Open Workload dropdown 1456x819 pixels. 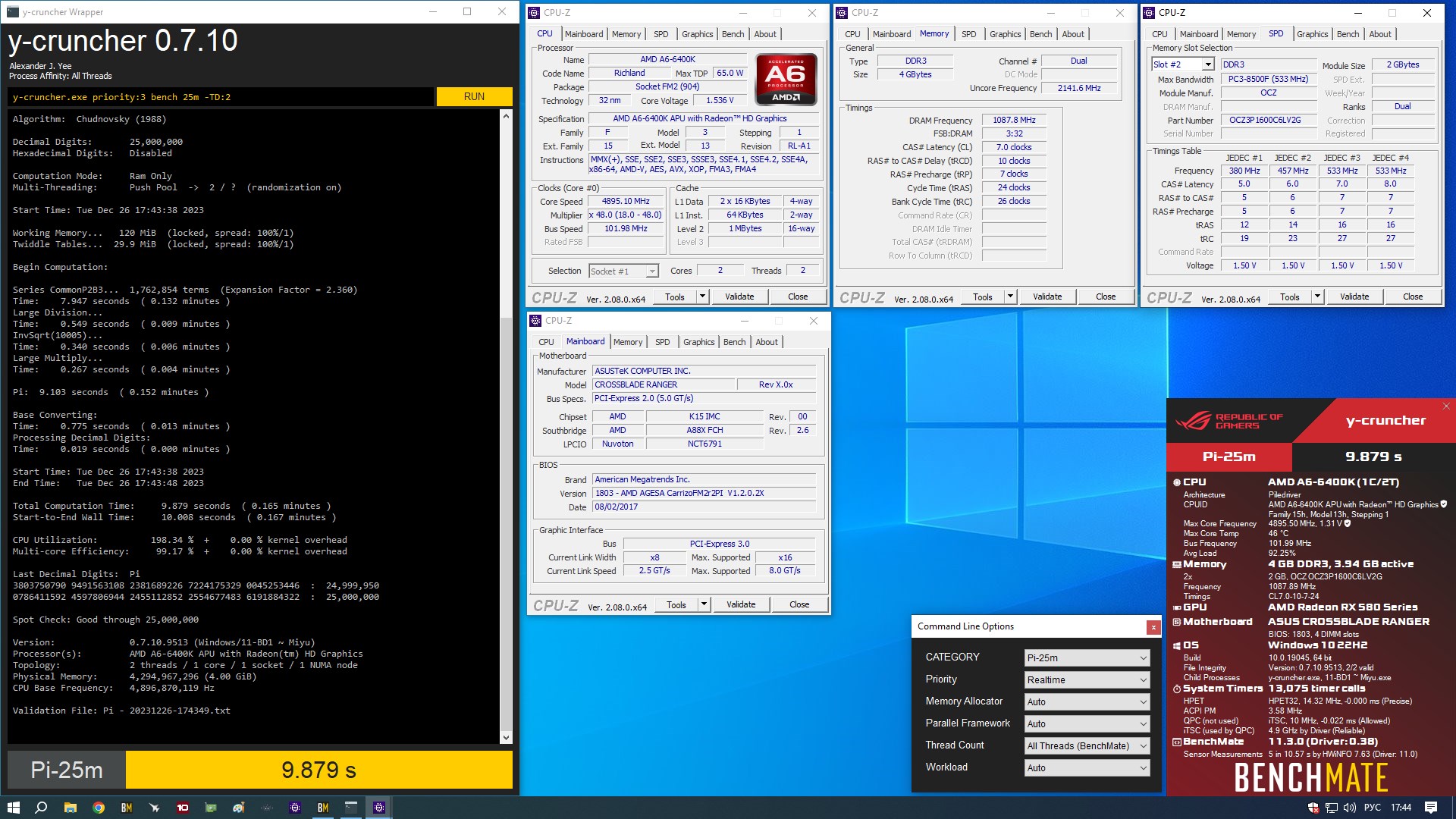click(1087, 768)
